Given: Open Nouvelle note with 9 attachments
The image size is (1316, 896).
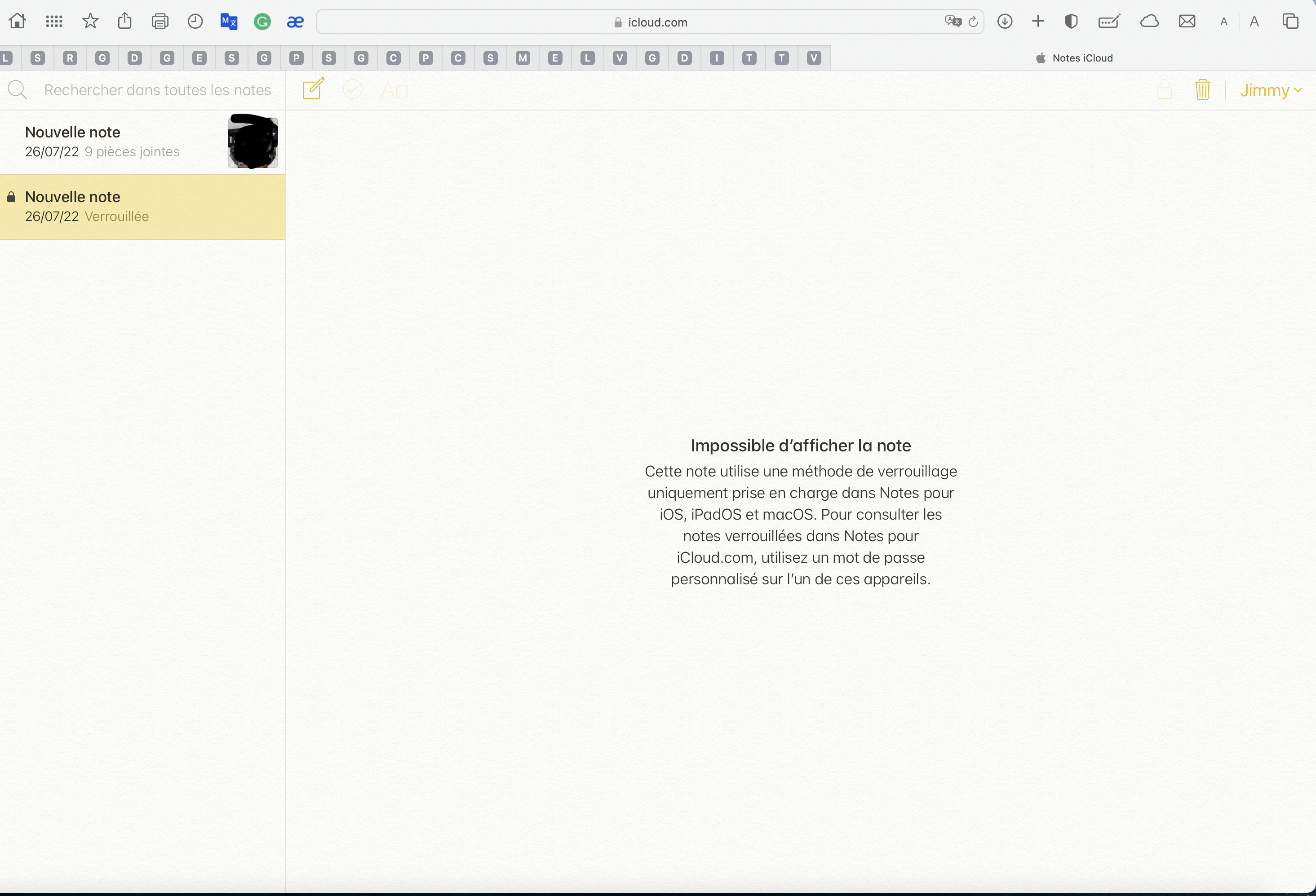Looking at the screenshot, I should tap(113, 141).
